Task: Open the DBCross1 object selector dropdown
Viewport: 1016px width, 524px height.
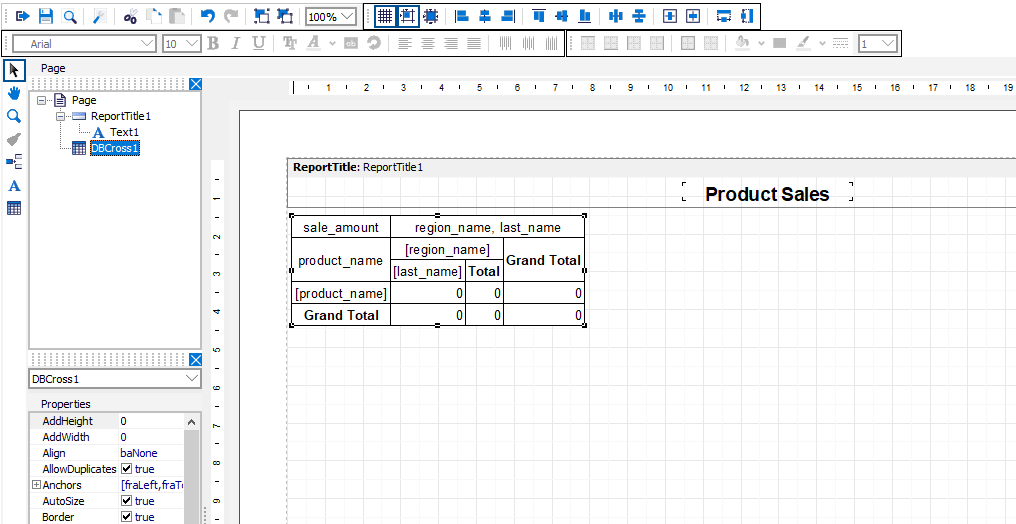Action: tap(192, 379)
